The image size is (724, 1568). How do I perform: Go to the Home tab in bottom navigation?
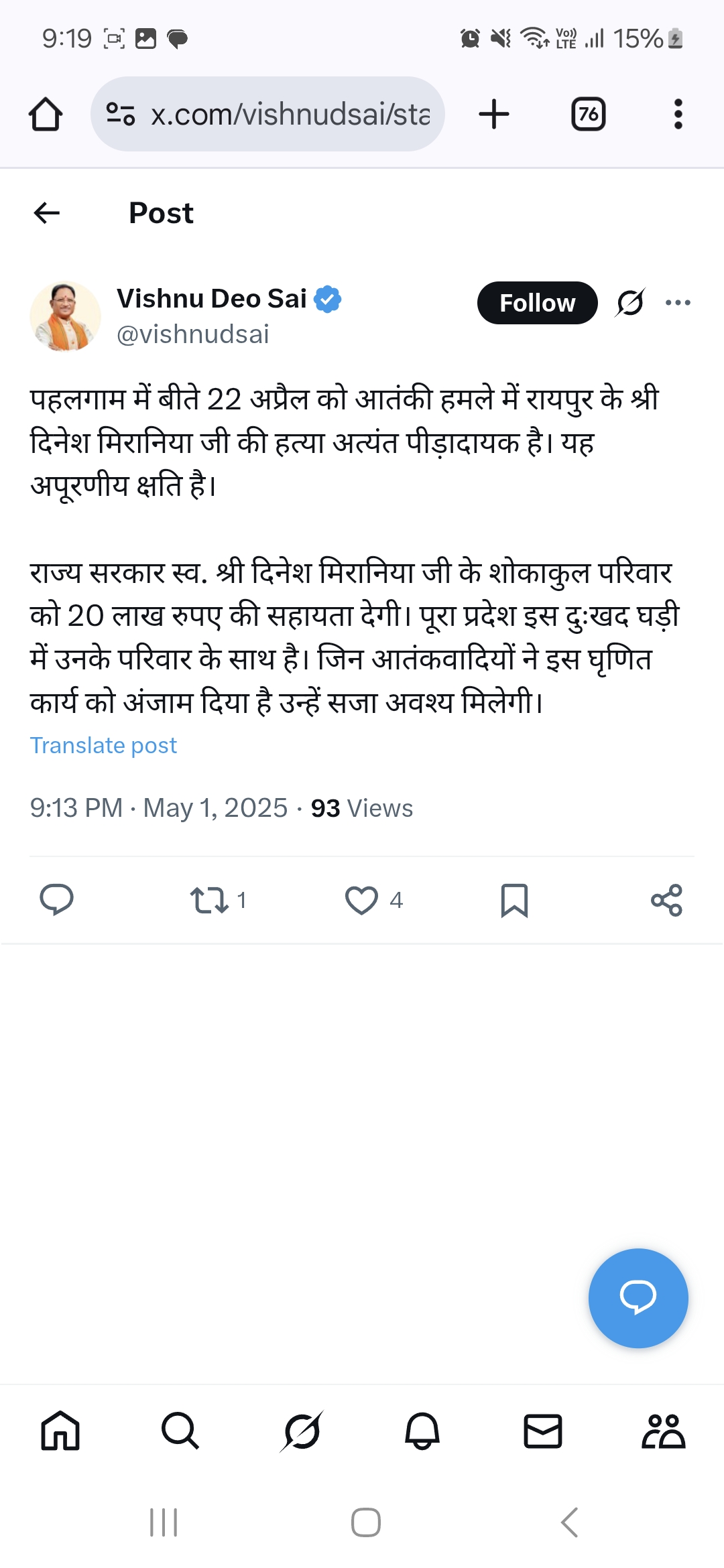pyautogui.click(x=60, y=1431)
